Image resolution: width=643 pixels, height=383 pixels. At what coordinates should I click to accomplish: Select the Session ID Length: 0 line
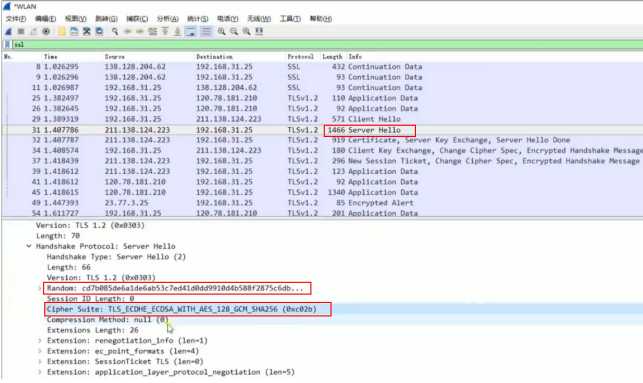(x=91, y=299)
